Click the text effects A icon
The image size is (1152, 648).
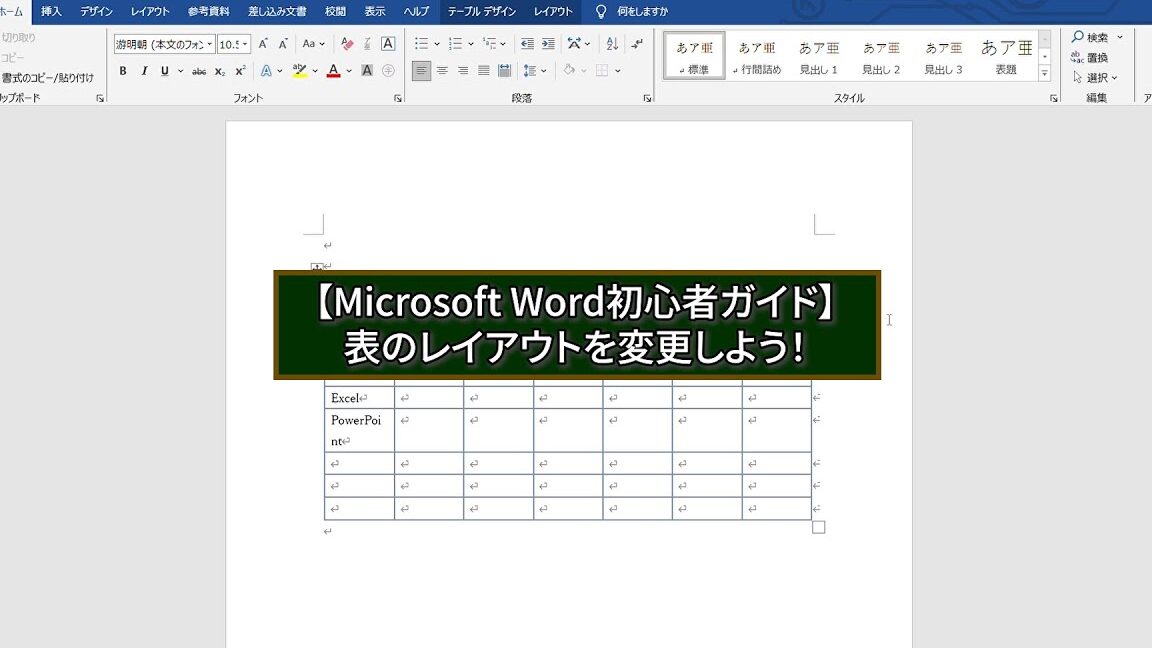266,71
